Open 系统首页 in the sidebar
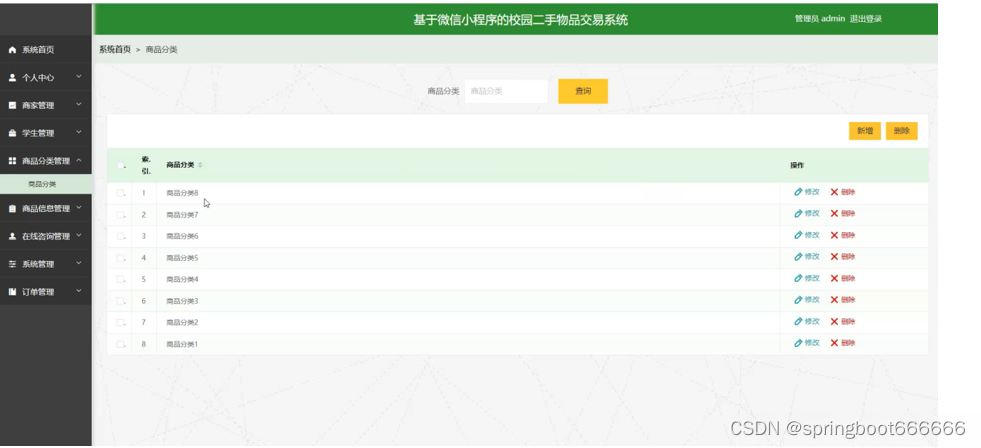981x448 pixels. coord(46,50)
